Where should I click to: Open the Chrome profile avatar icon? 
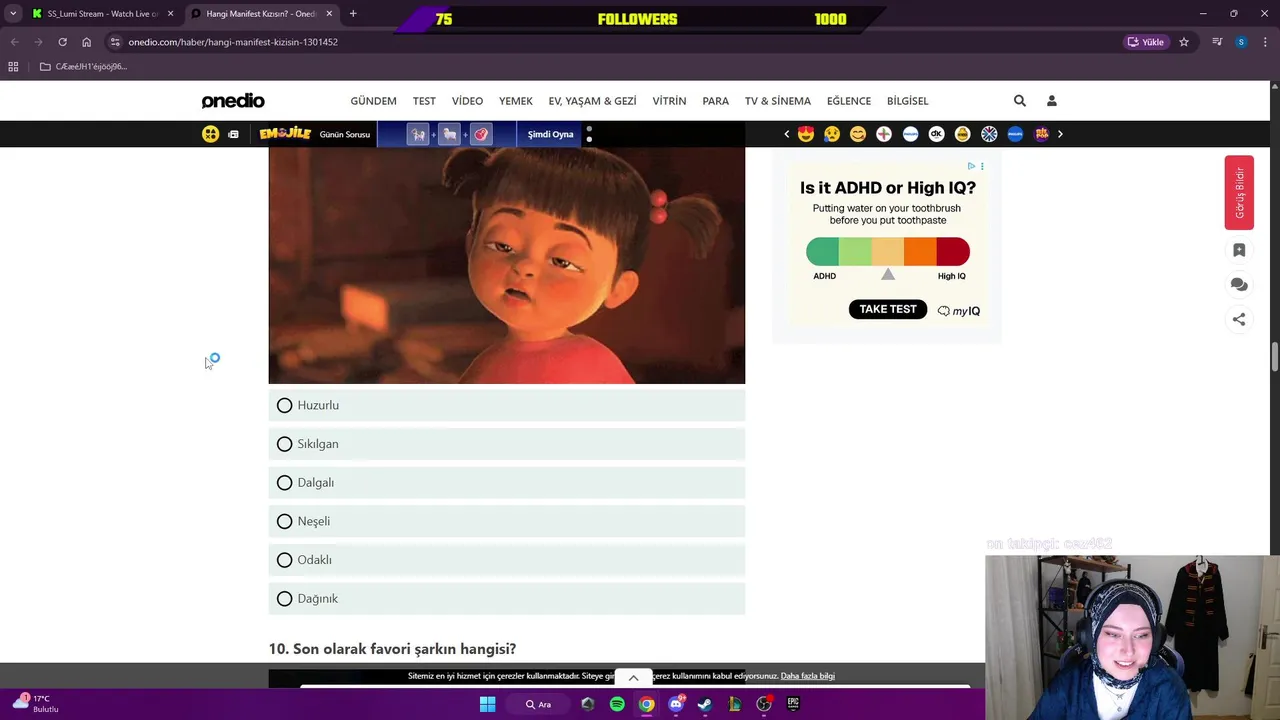point(1241,42)
